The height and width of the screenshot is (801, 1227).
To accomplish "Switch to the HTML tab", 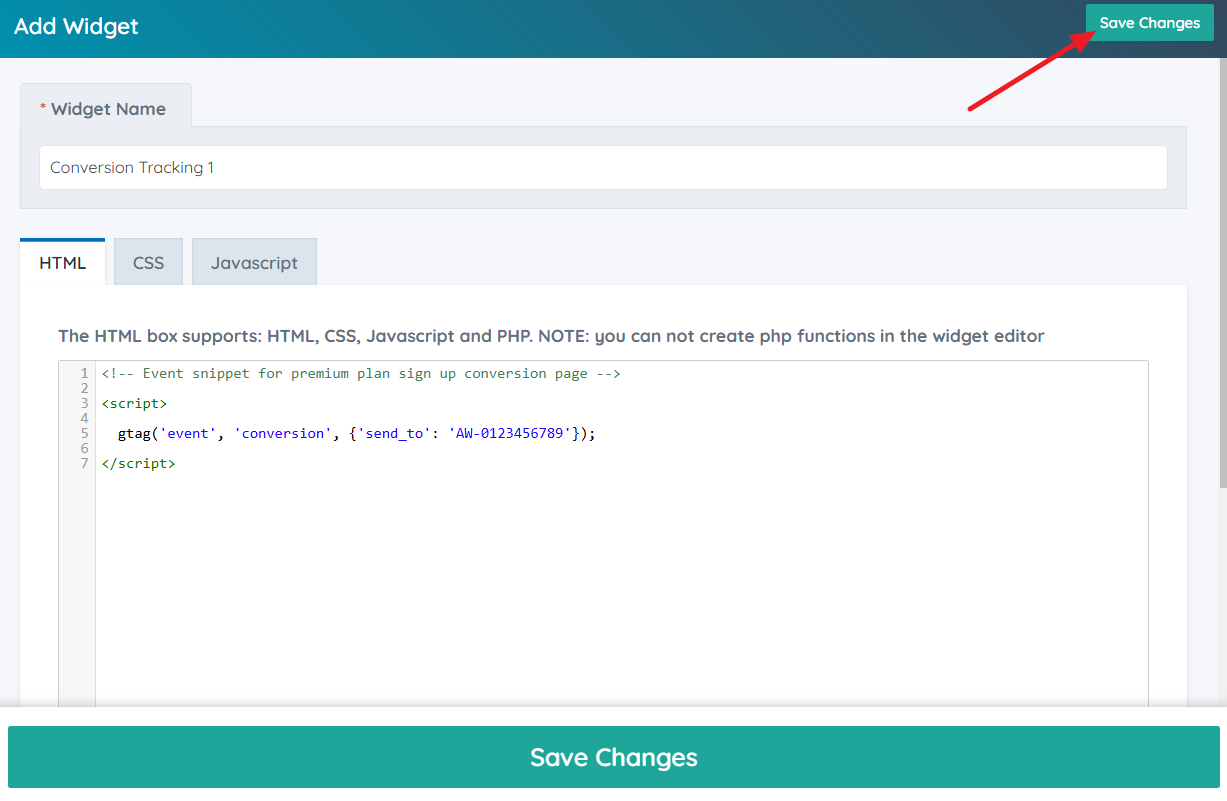I will tap(62, 263).
